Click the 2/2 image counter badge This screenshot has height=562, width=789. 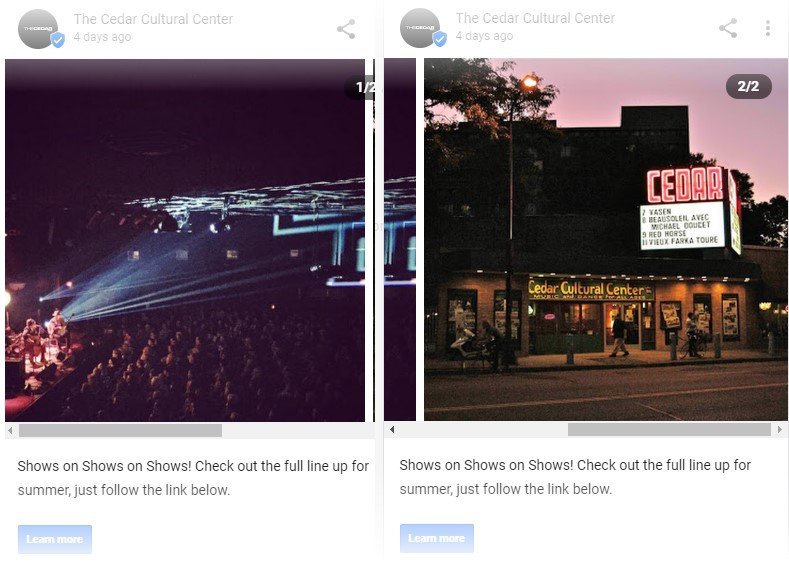click(x=748, y=87)
